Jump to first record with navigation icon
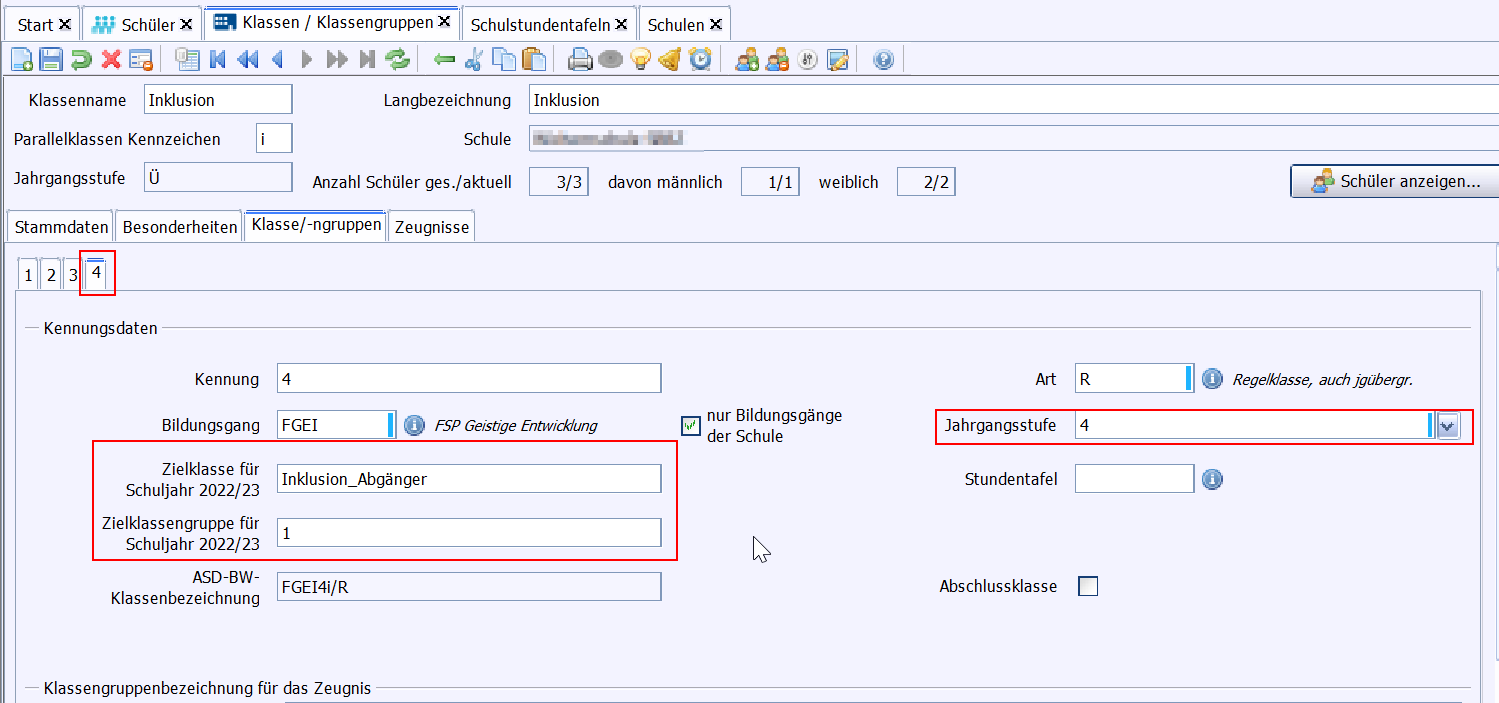The height and width of the screenshot is (703, 1499). (x=217, y=60)
